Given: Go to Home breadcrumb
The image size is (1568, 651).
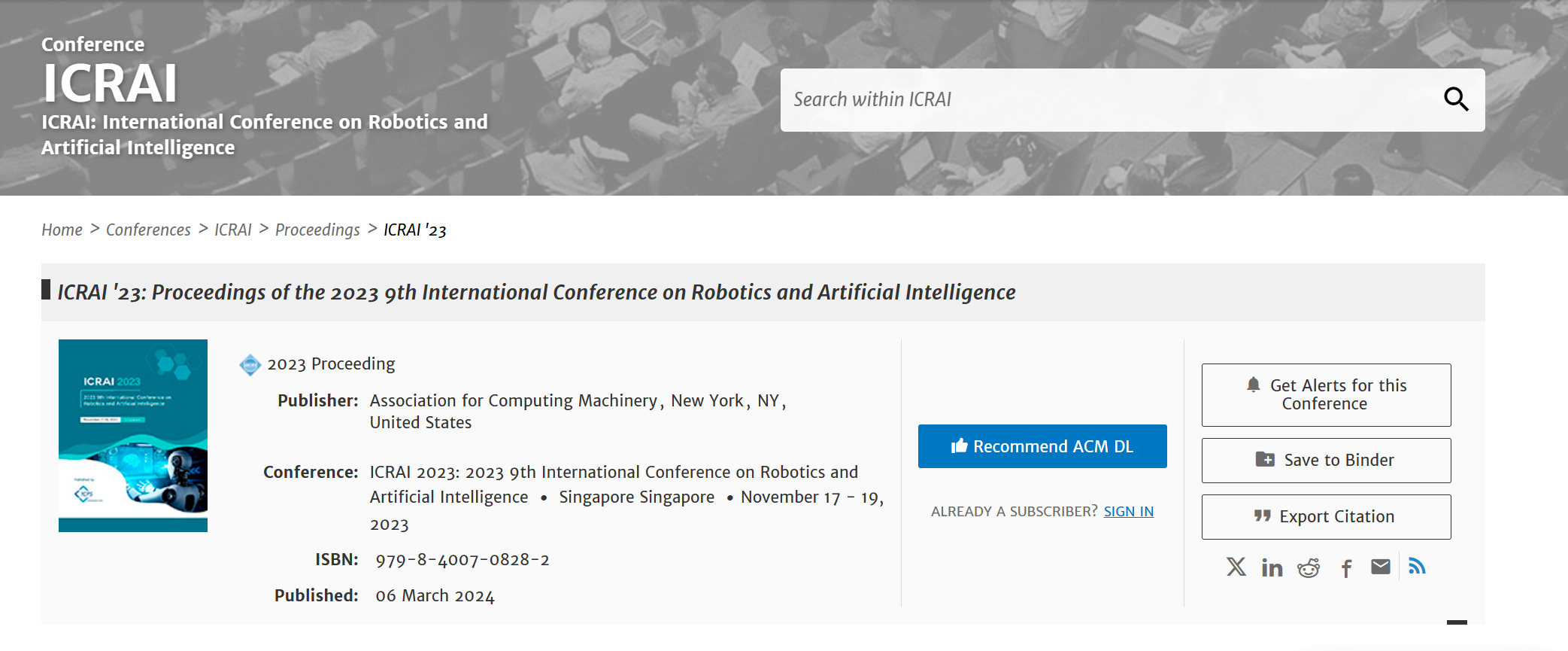Looking at the screenshot, I should [x=62, y=230].
